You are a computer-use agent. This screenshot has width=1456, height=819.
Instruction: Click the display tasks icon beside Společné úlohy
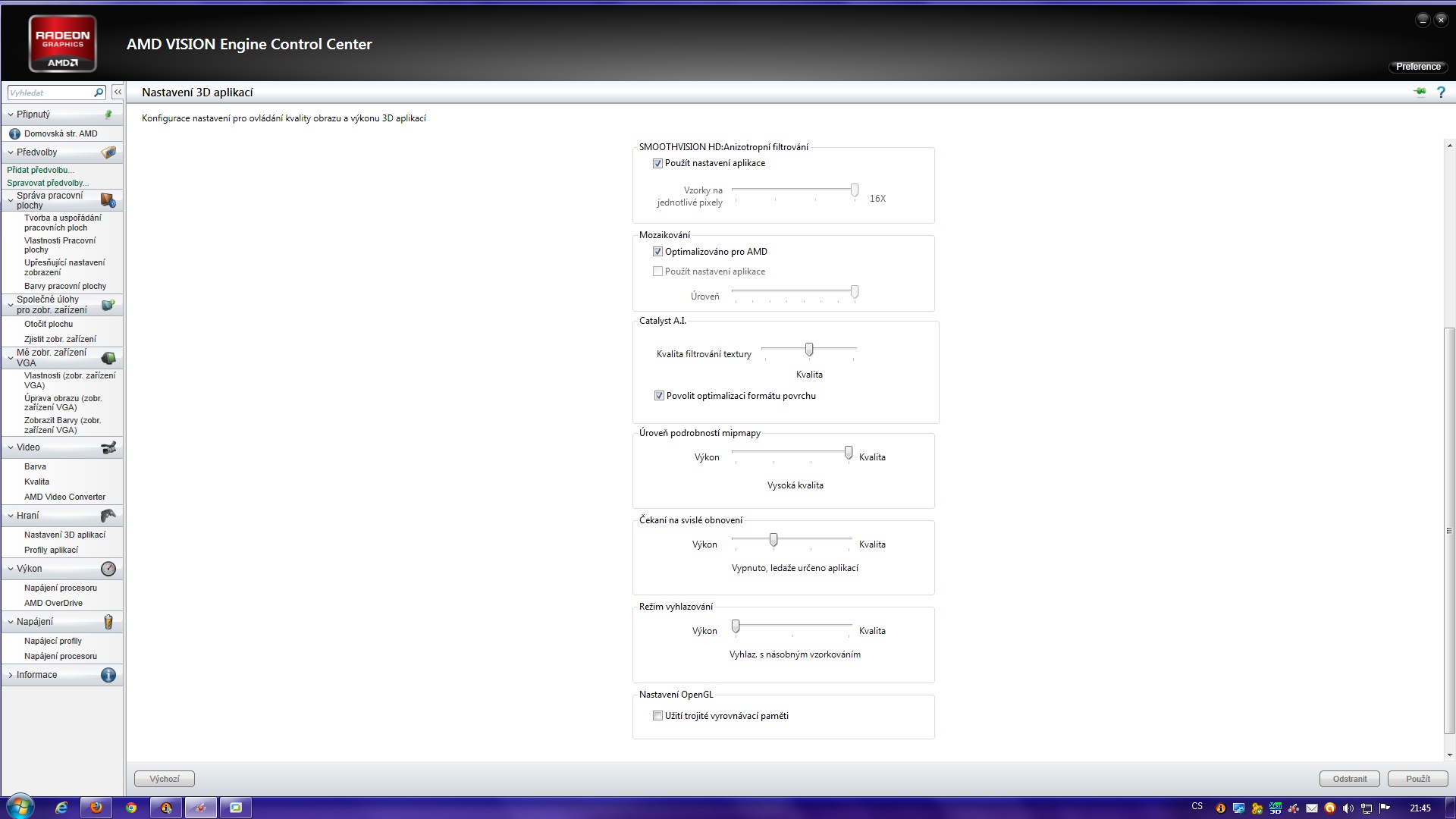click(108, 305)
